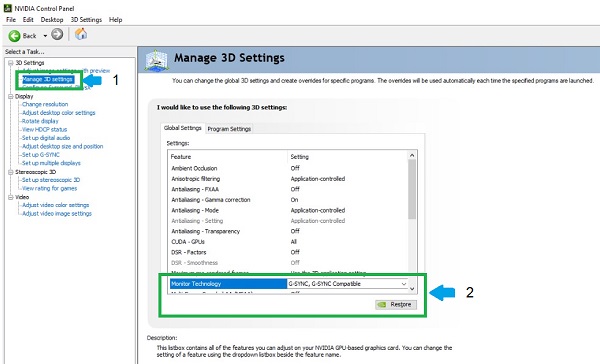The height and width of the screenshot is (364, 600).
Task: Open Set up stereoscopic 3D task
Action: pyautogui.click(x=51, y=180)
